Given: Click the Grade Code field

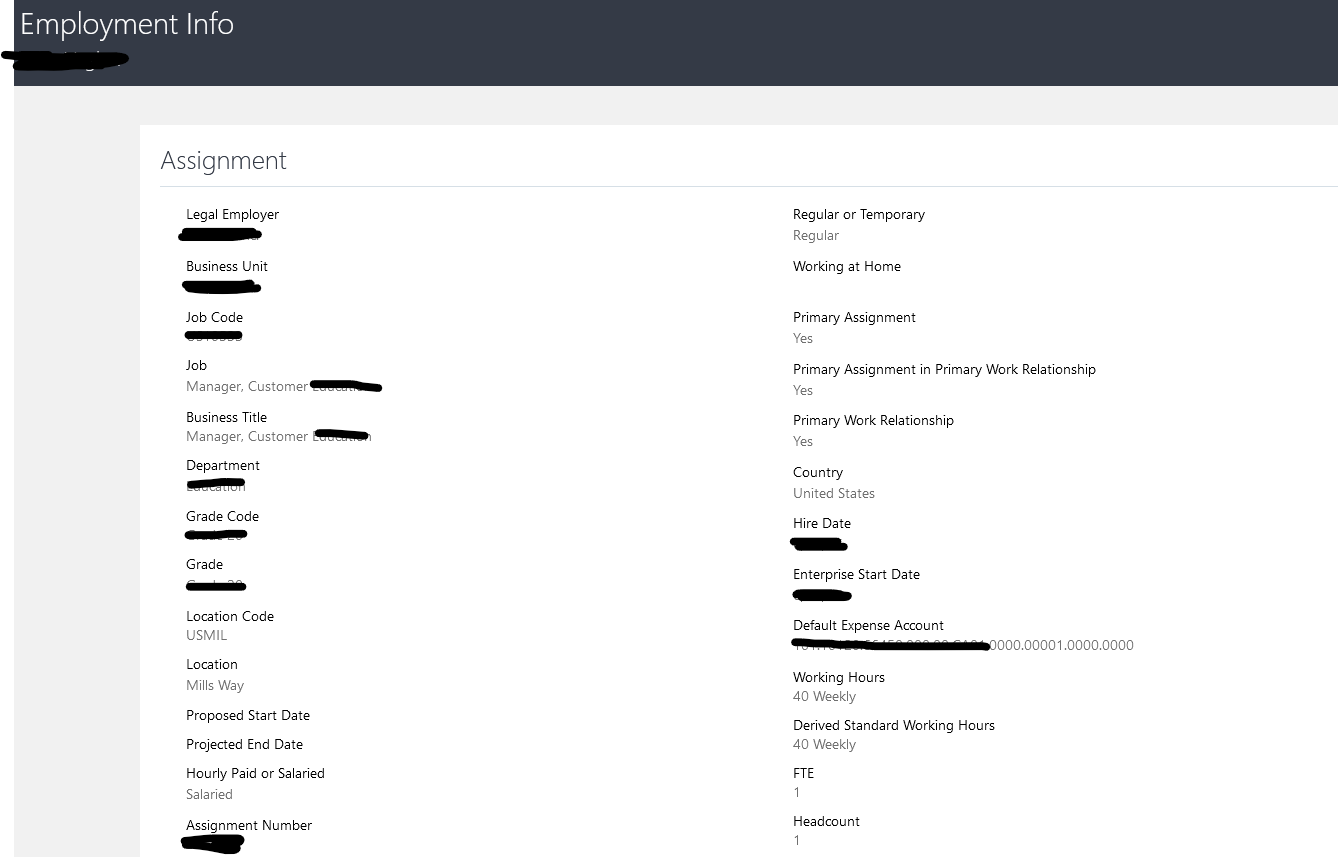Looking at the screenshot, I should click(222, 516).
